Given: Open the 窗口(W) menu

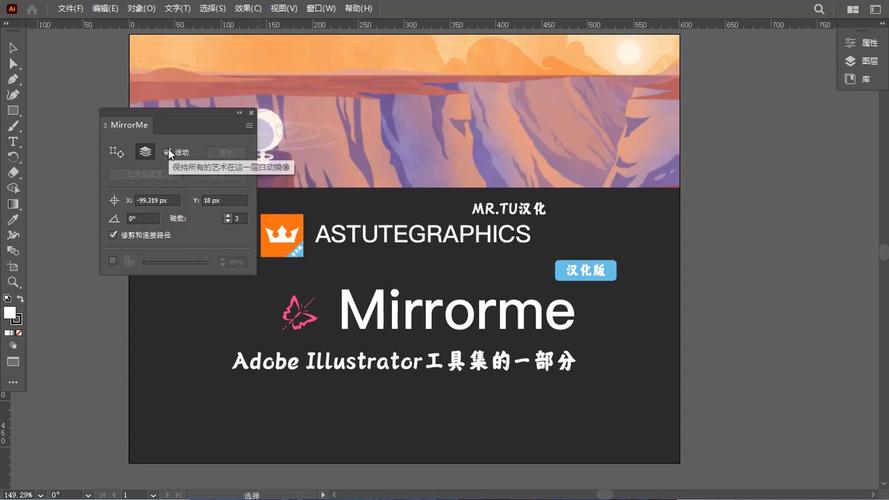Looking at the screenshot, I should 321,9.
